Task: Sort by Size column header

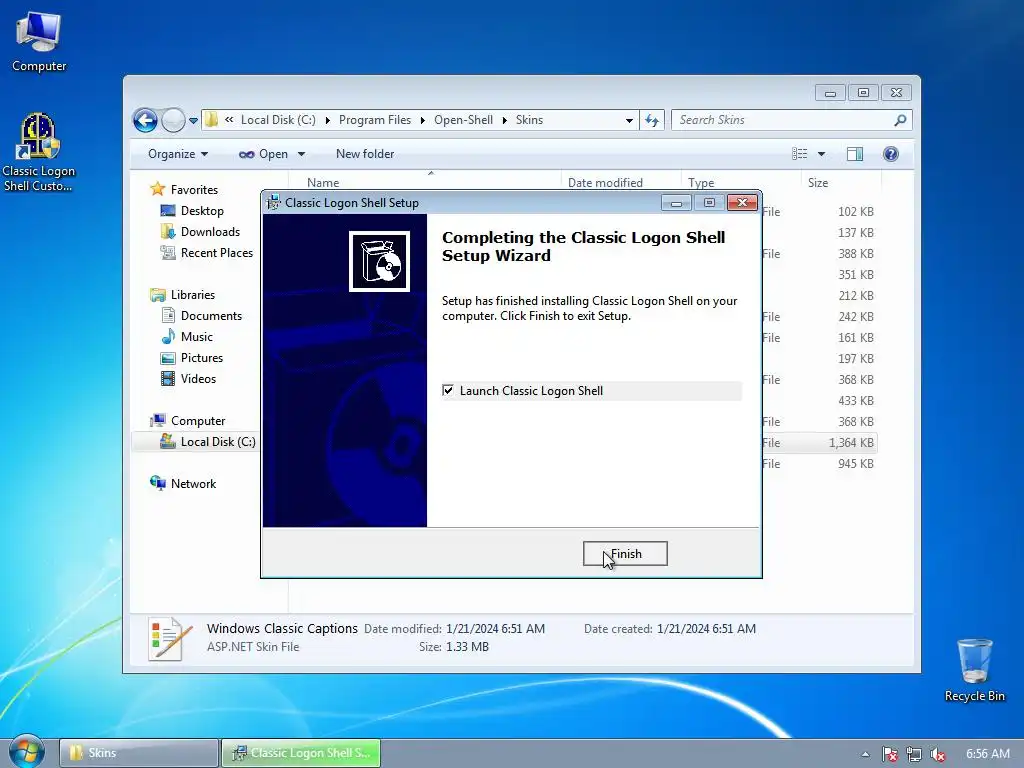Action: (818, 183)
